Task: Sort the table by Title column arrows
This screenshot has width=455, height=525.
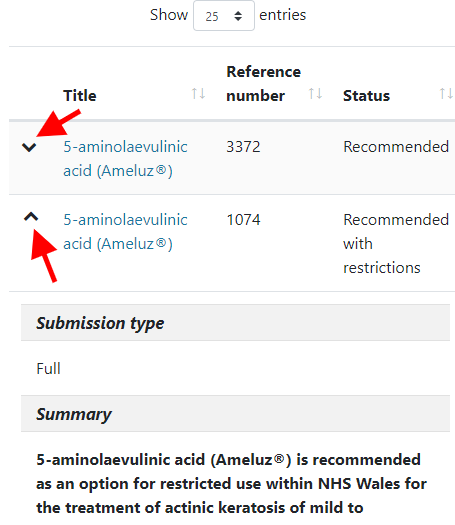Action: [x=198, y=94]
